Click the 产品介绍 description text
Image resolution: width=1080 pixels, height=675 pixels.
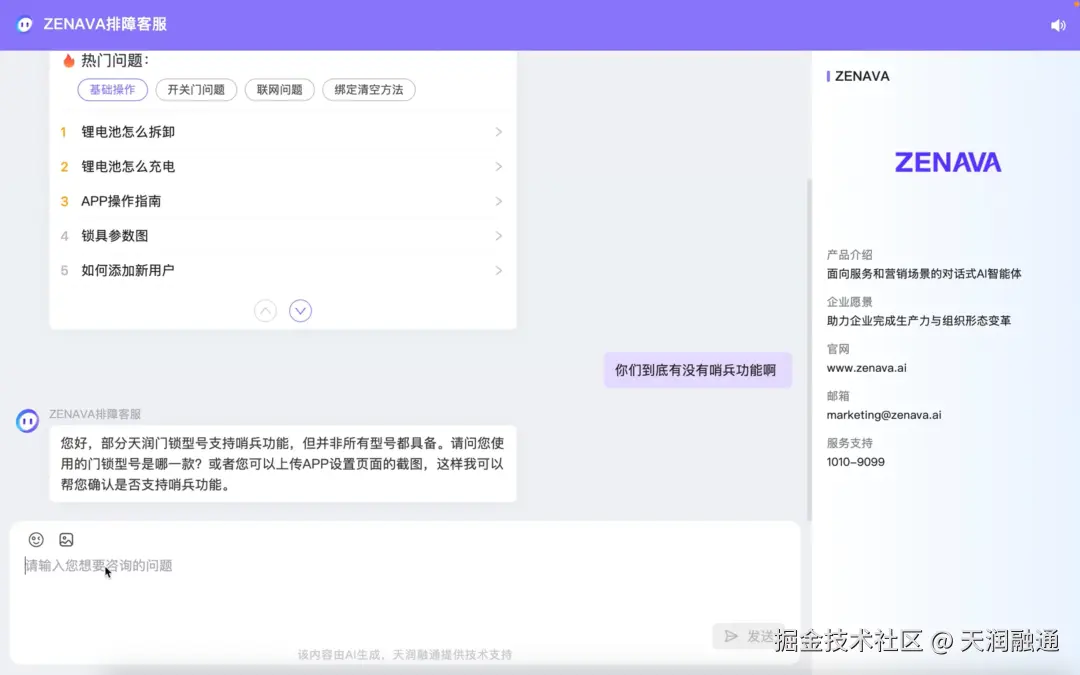[924, 274]
